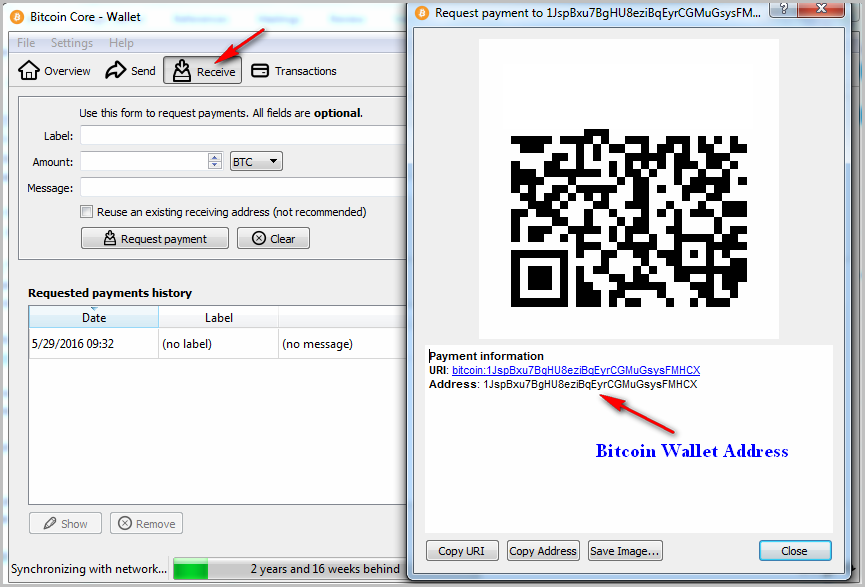
Task: Open the File menu
Action: 26,42
